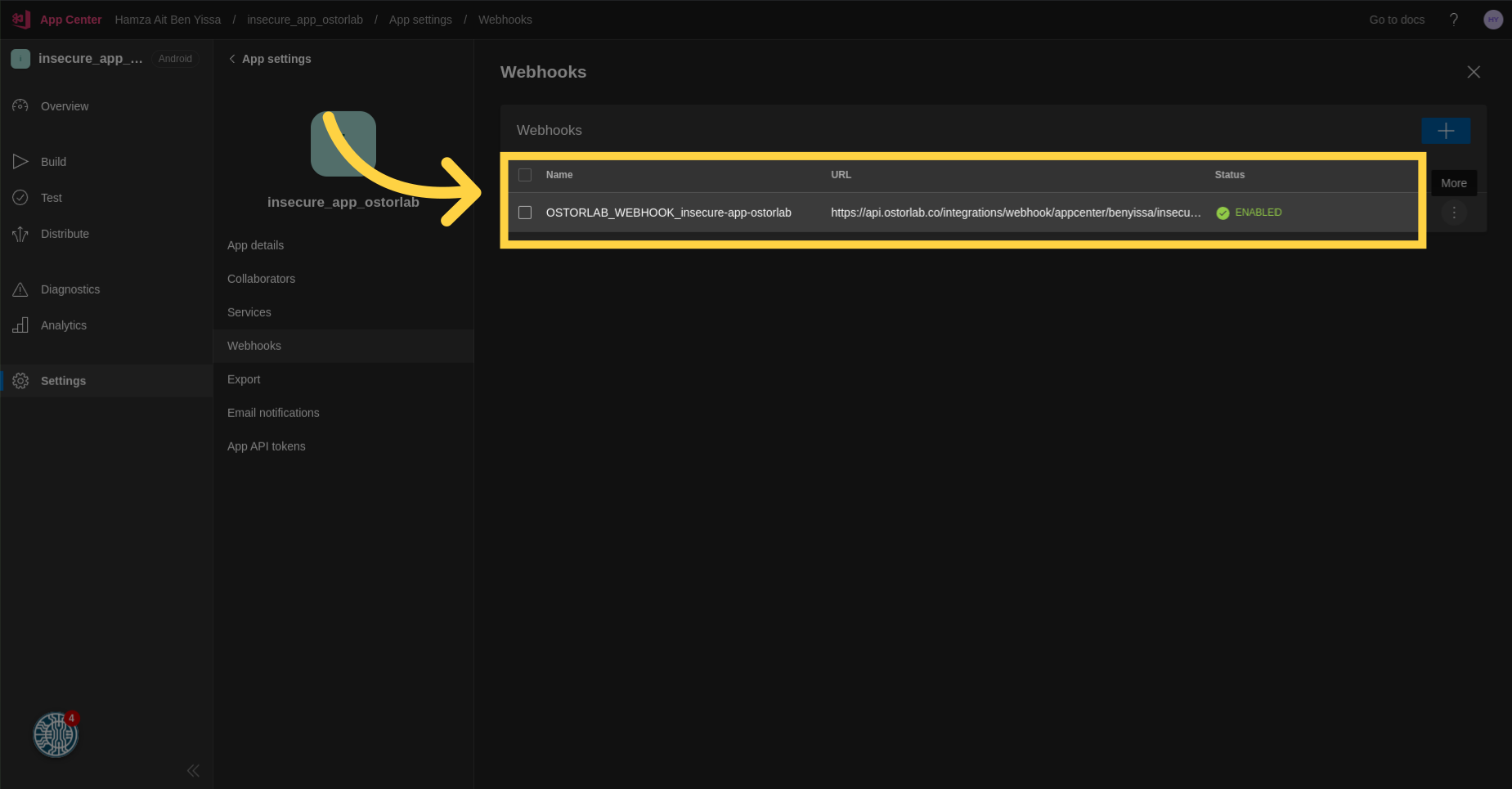1512x789 pixels.
Task: Click the App Center logo icon
Action: pos(21,19)
